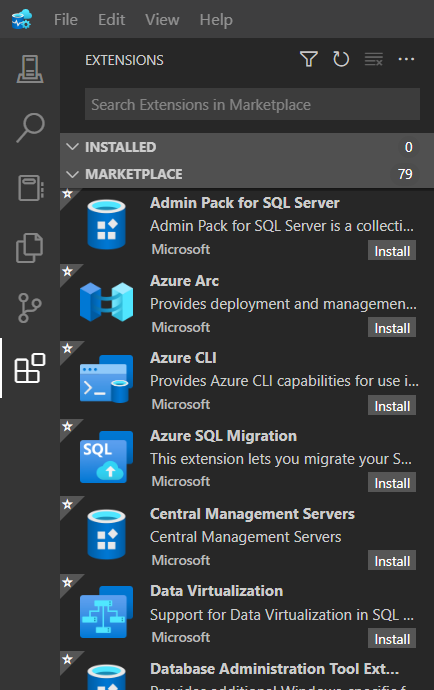Open the Explorer files view
Screen dimensions: 434x690
click(x=30, y=248)
